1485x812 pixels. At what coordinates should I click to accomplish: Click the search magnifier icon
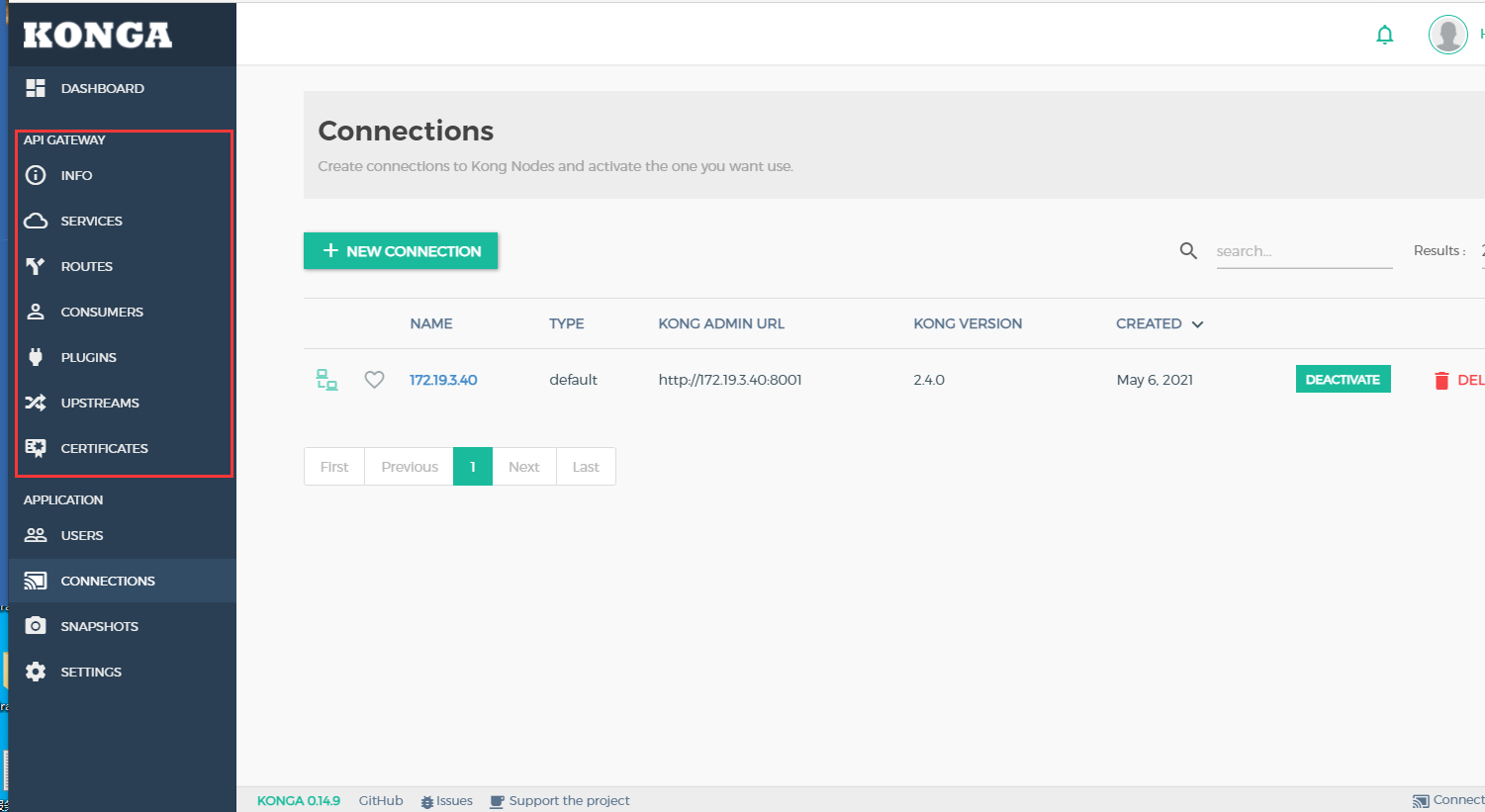(1188, 251)
